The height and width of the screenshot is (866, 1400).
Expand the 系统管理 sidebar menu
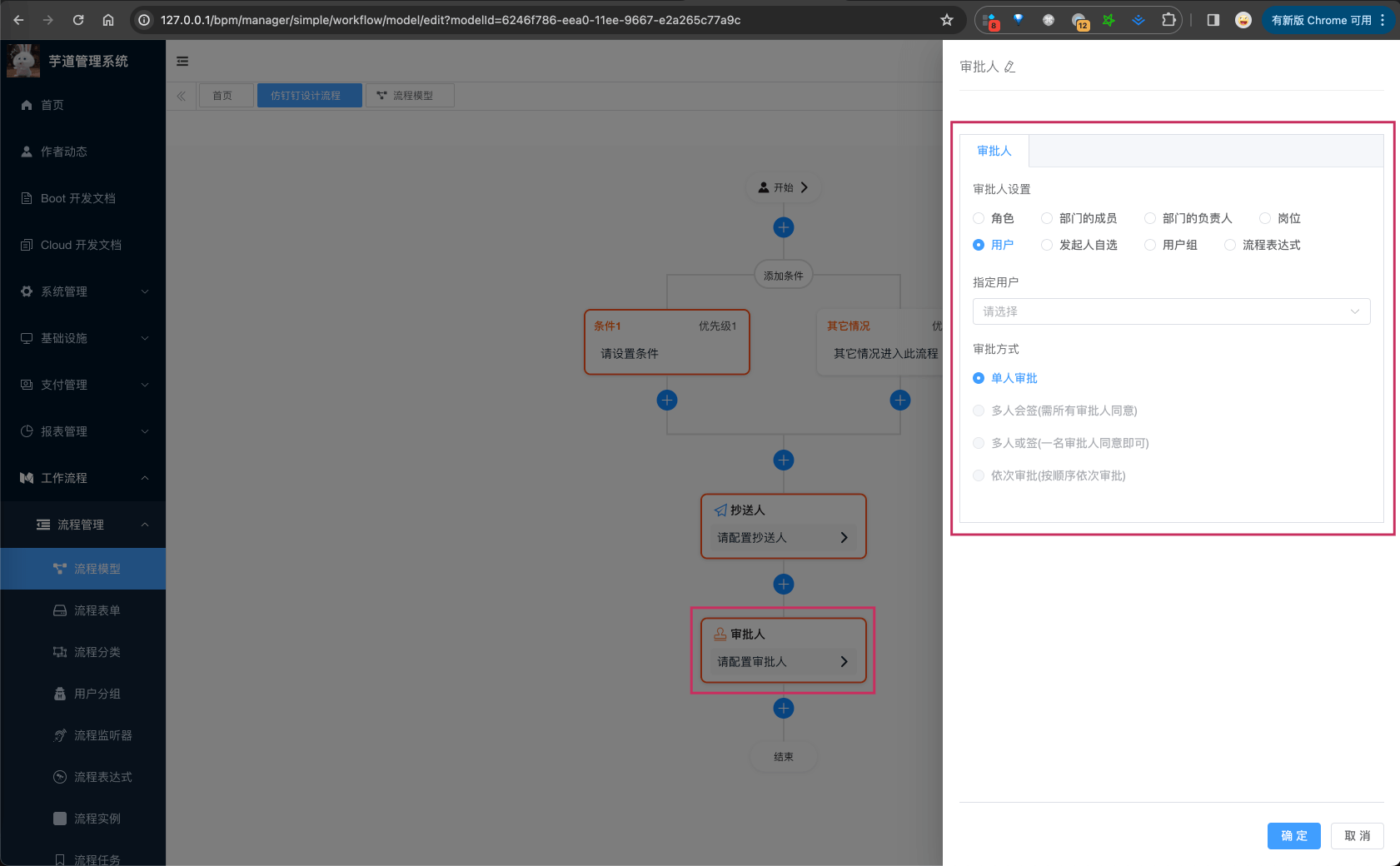point(83,291)
